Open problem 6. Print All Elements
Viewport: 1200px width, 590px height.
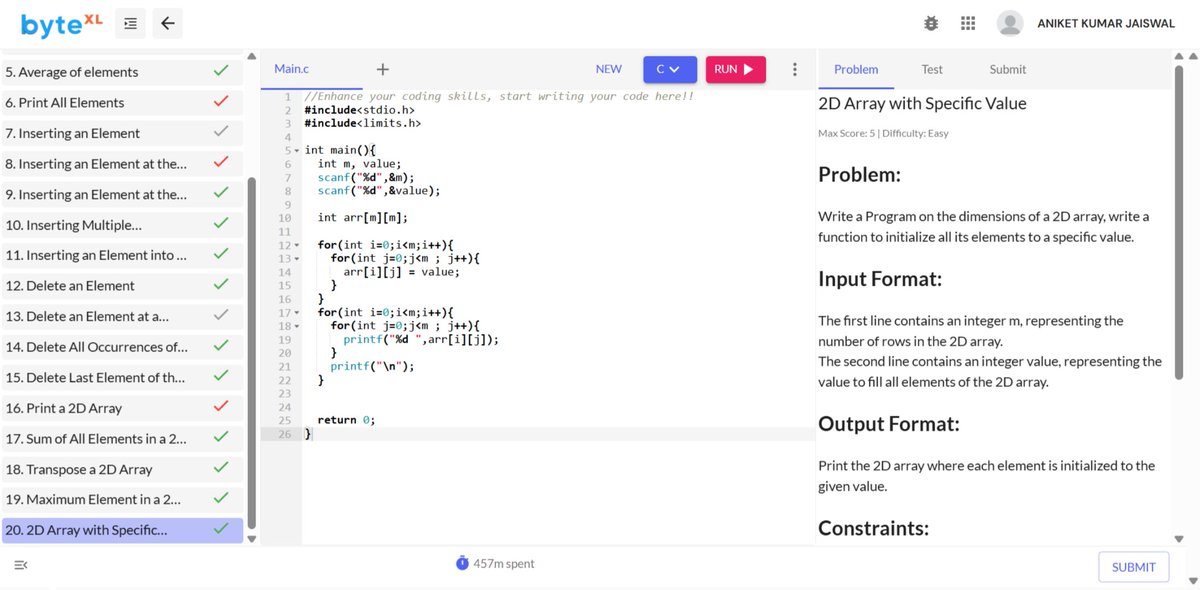click(122, 102)
